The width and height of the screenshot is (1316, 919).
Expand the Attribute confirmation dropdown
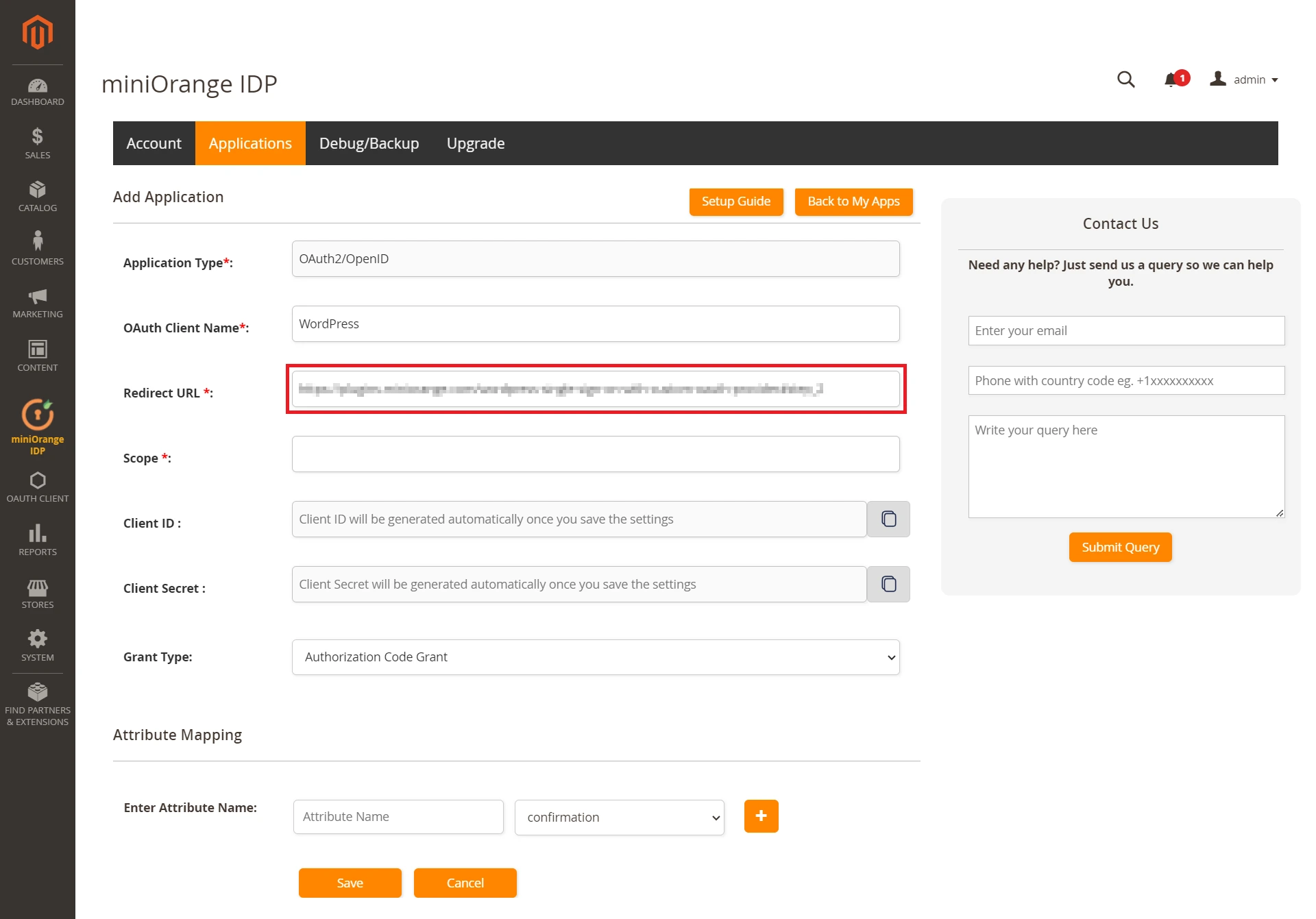pos(619,816)
